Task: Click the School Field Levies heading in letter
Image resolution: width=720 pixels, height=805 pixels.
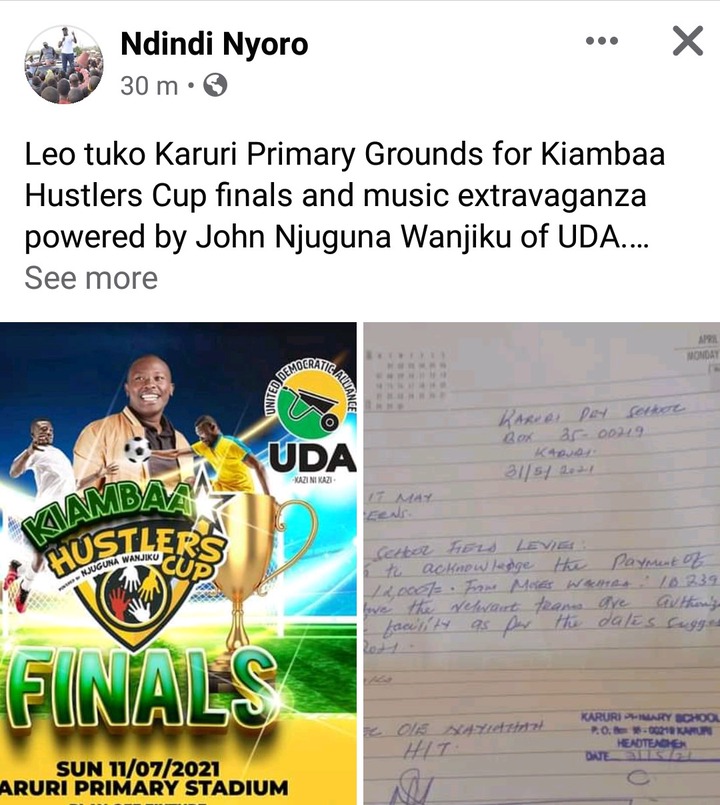Action: coord(474,551)
